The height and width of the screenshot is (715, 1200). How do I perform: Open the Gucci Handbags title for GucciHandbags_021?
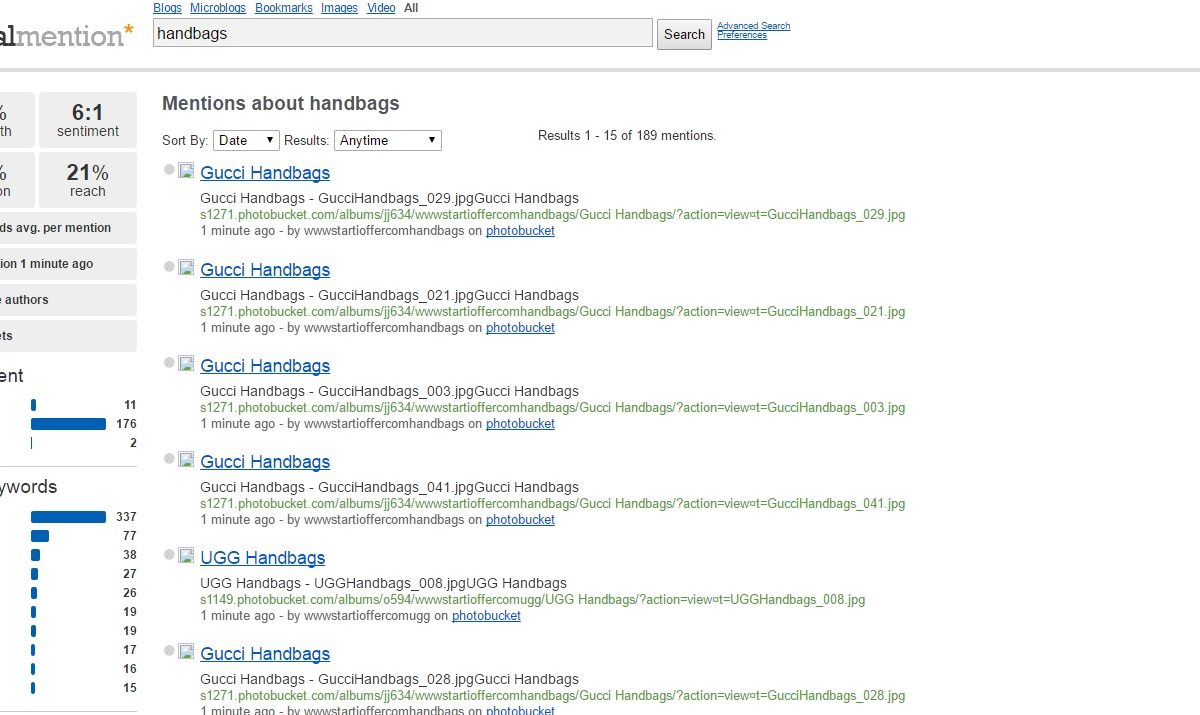click(x=265, y=270)
